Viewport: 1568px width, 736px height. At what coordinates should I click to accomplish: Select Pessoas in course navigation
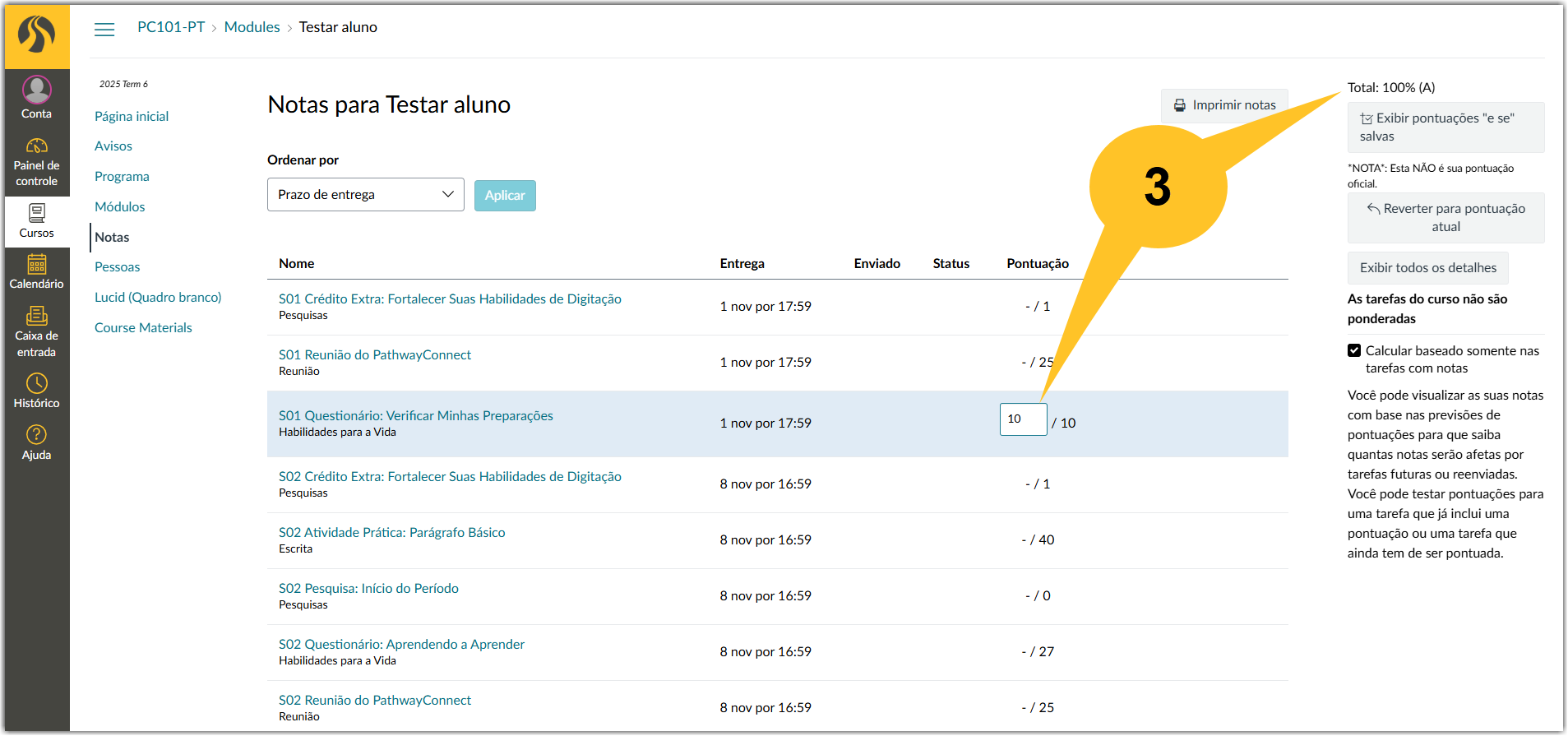pos(118,266)
